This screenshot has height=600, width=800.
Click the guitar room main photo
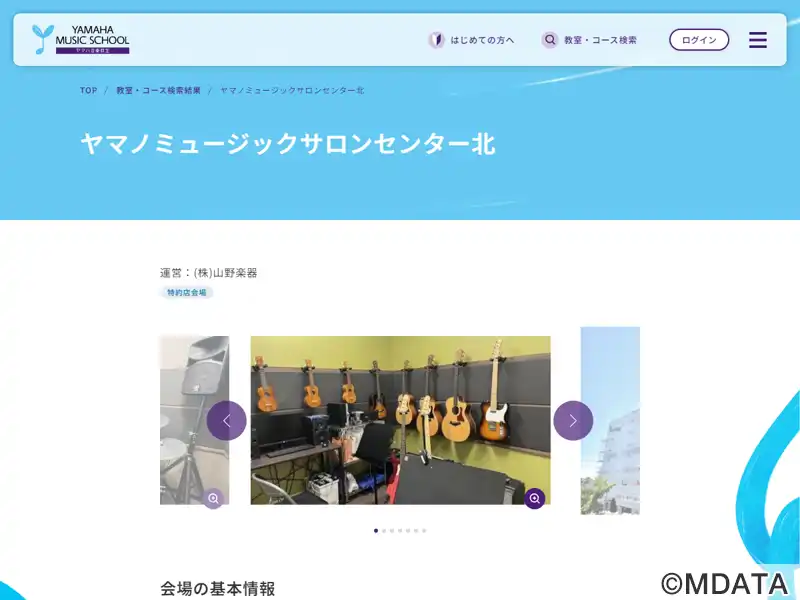coord(401,420)
